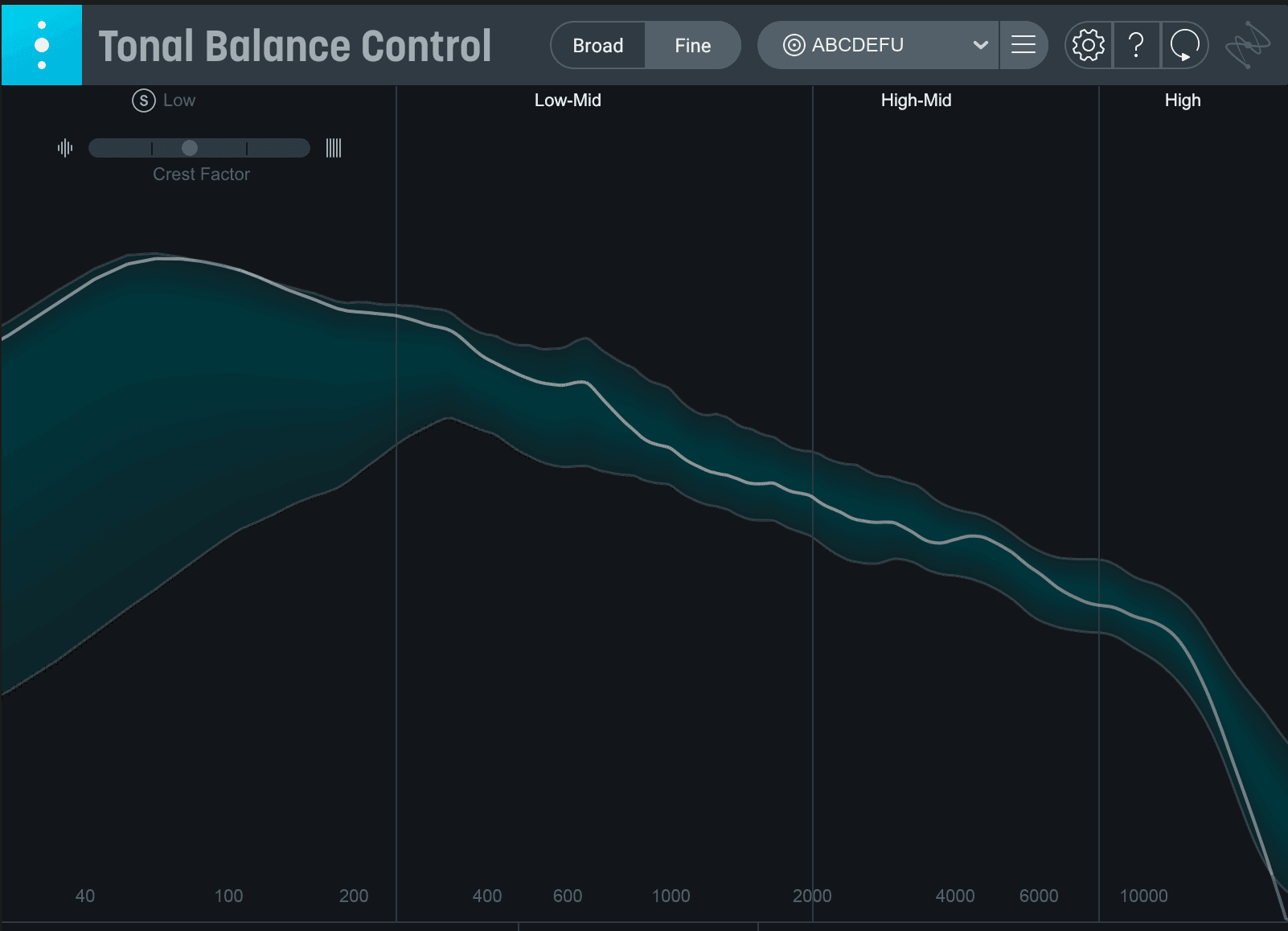
Task: Switch to Fine view mode
Action: (692, 46)
